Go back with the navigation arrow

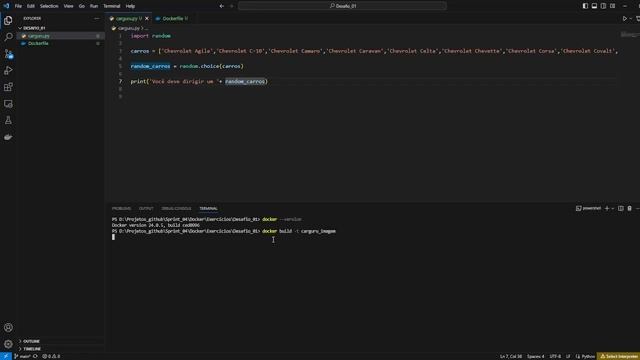pyautogui.click(x=222, y=6)
